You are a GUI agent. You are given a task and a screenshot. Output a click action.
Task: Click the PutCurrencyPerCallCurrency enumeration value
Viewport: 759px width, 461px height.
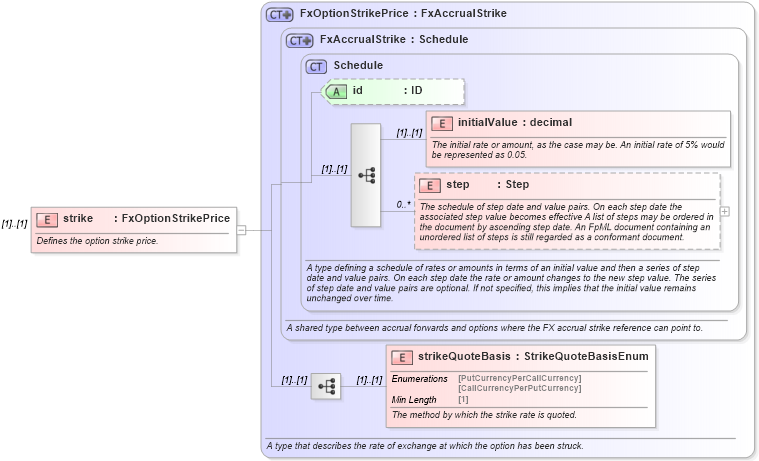tap(519, 378)
